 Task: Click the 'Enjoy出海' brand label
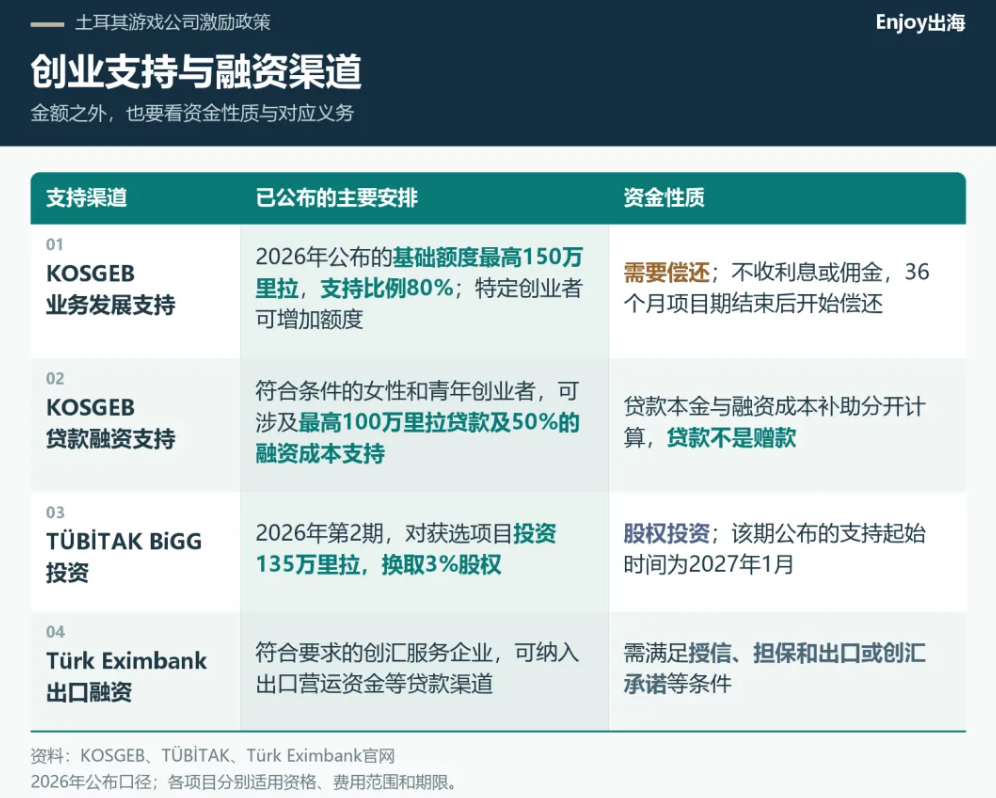pos(920,23)
